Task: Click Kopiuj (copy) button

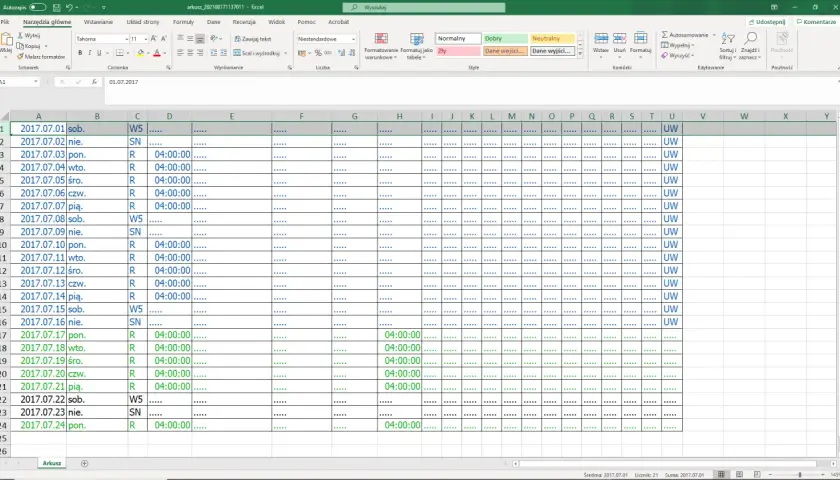Action: coord(31,46)
